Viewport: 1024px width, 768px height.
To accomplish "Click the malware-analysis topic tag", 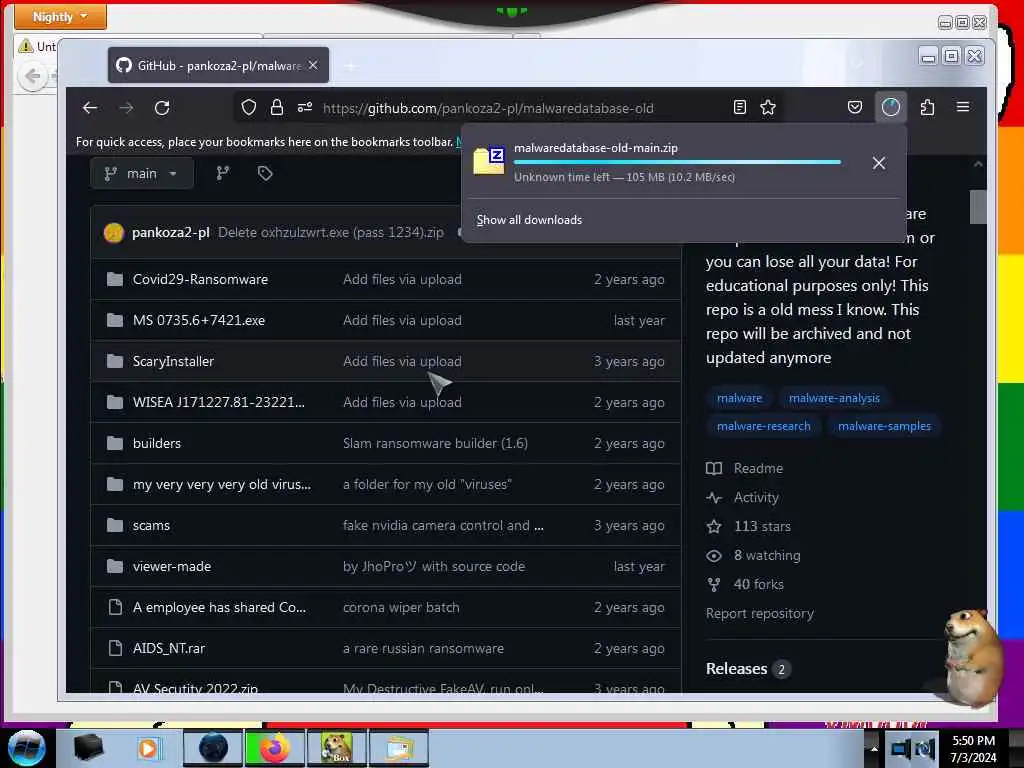I will coord(834,398).
